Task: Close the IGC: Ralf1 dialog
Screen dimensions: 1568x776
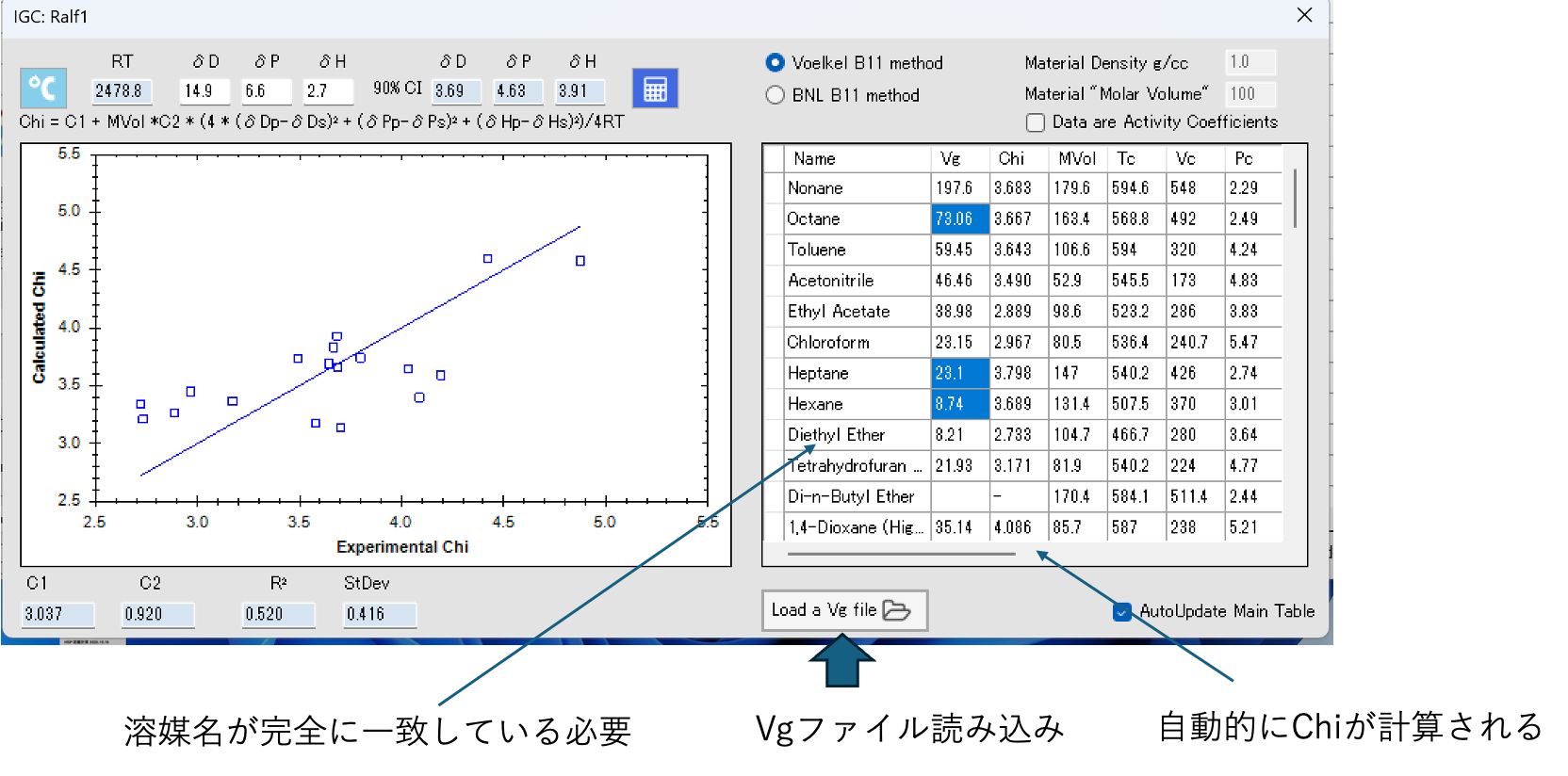Action: pyautogui.click(x=1304, y=15)
